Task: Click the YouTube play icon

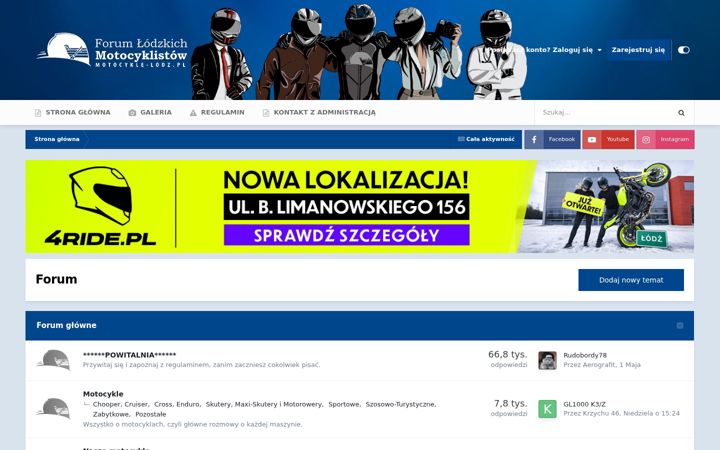Action: (592, 140)
